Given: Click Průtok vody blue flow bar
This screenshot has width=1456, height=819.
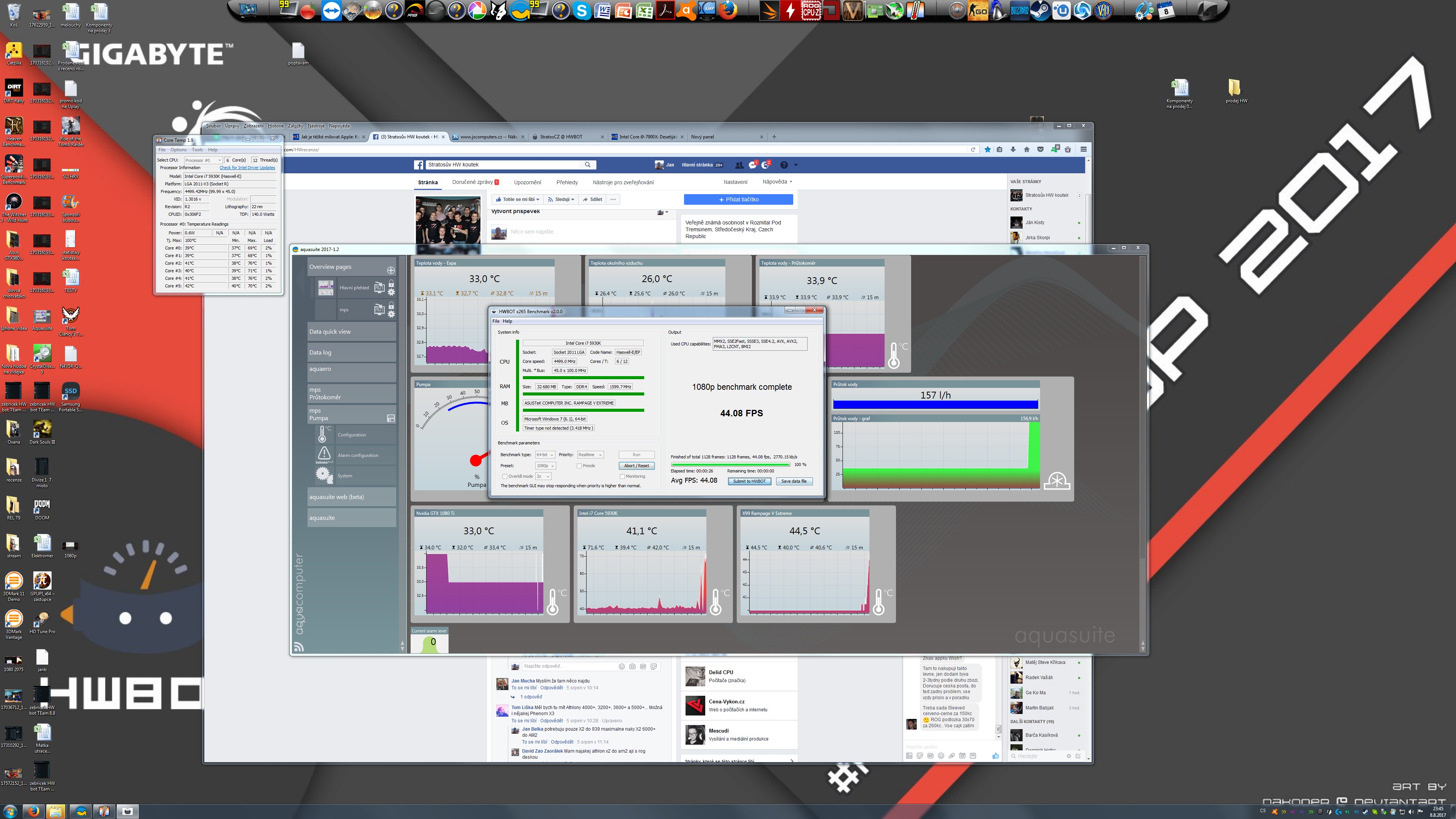Looking at the screenshot, I should point(935,405).
